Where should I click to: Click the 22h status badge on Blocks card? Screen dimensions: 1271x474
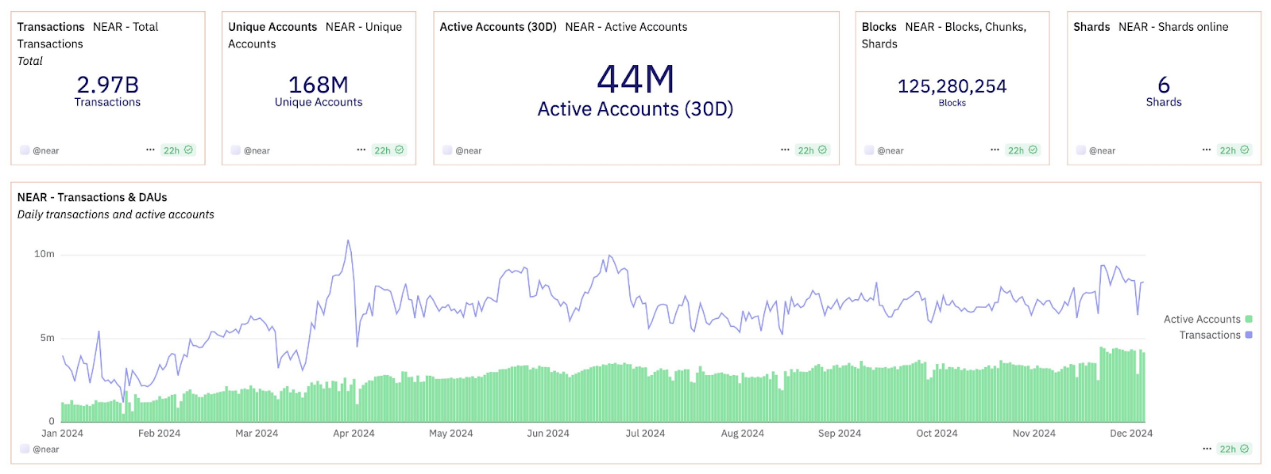pyautogui.click(x=1022, y=150)
